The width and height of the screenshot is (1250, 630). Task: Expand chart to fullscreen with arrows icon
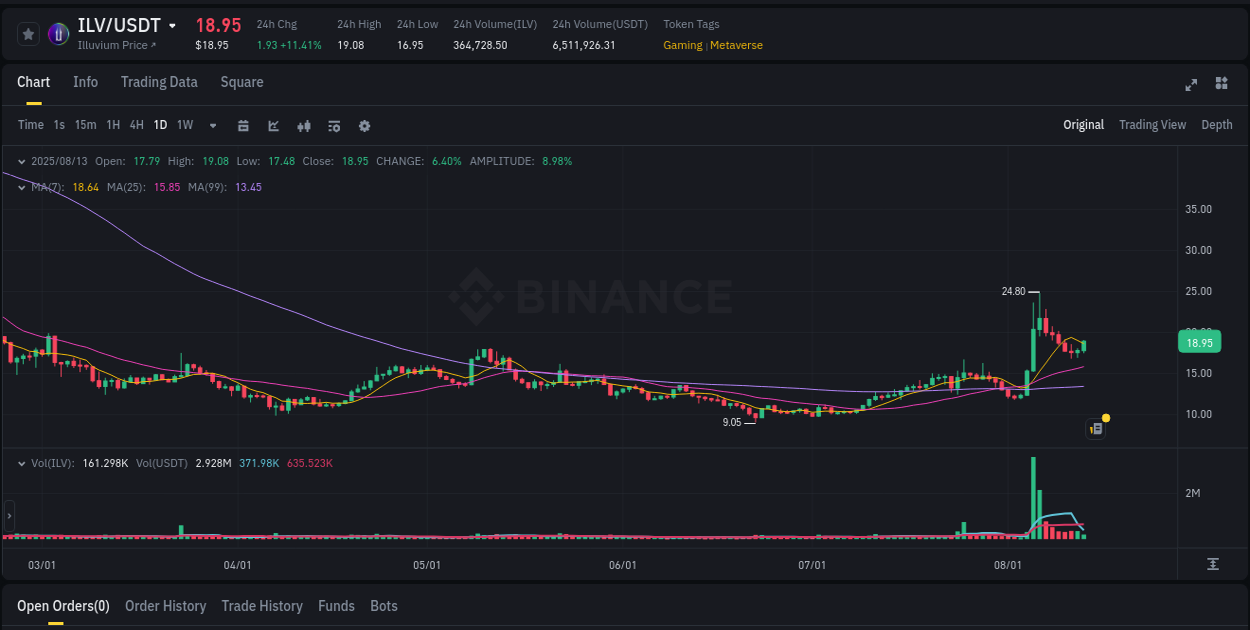[x=1190, y=85]
